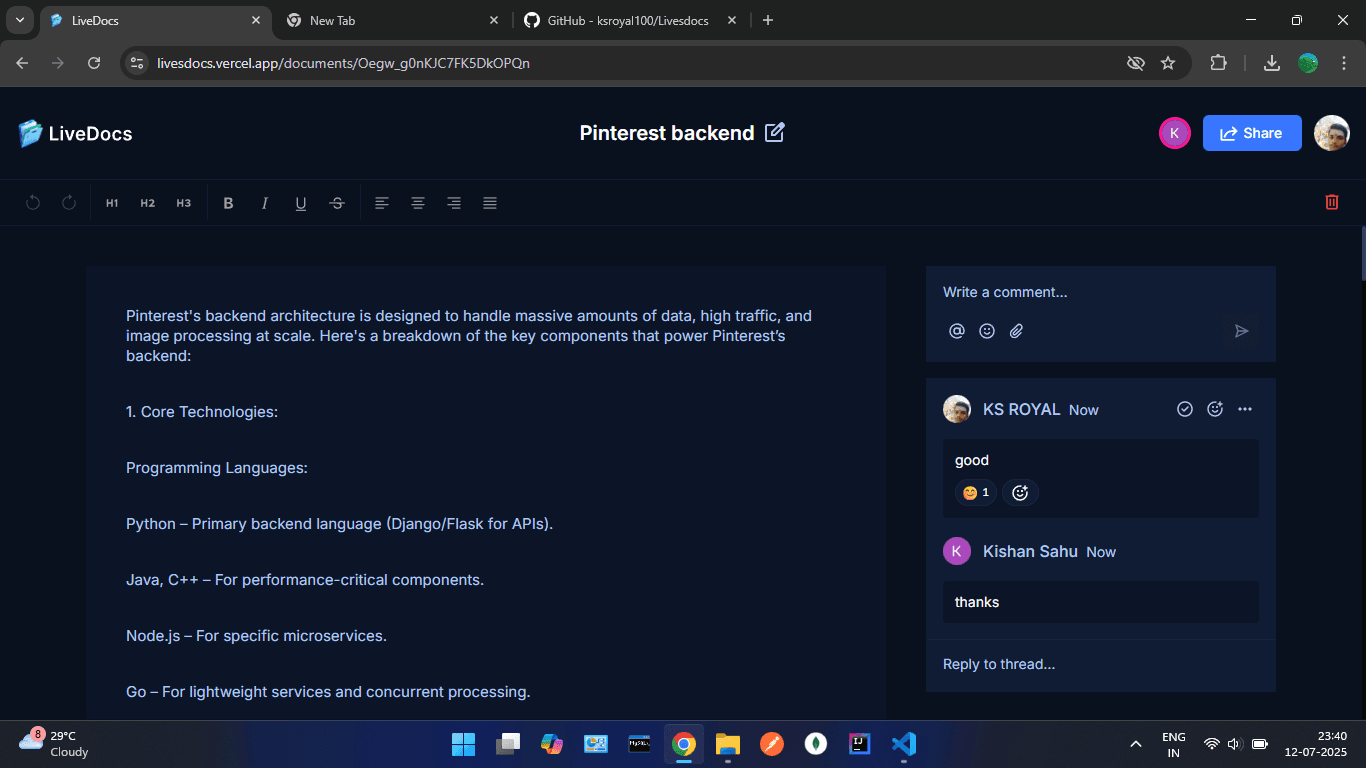Toggle the emoji reaction with count 1

tap(976, 492)
